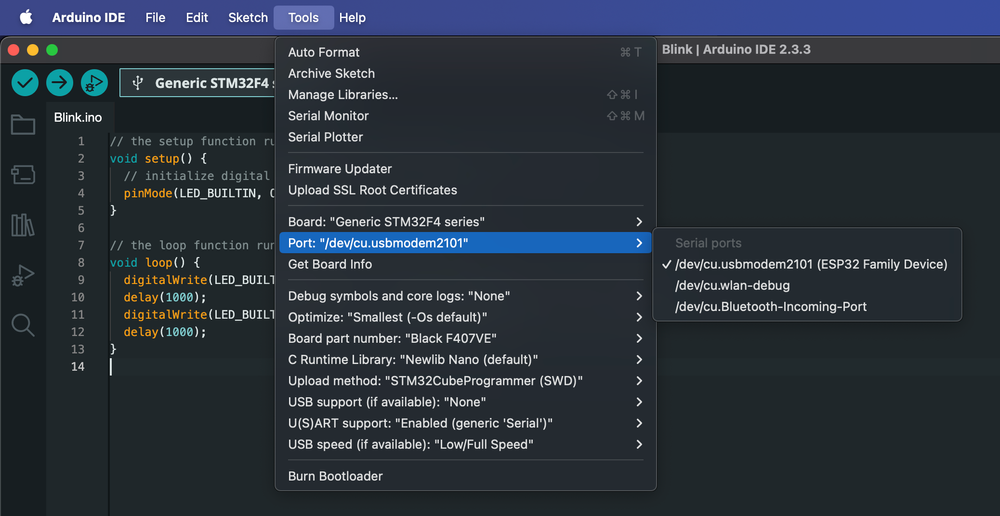Open Library Manager books icon
This screenshot has height=516, width=1000.
(x=23, y=225)
